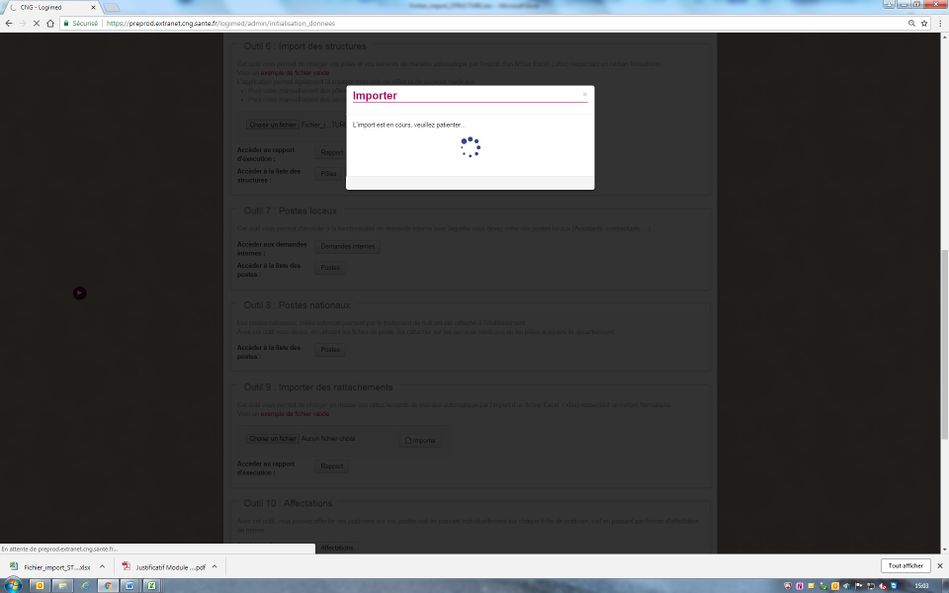The height and width of the screenshot is (593, 949).
Task: Open exemple de fichier valide link in Outil 9
Action: coord(295,414)
